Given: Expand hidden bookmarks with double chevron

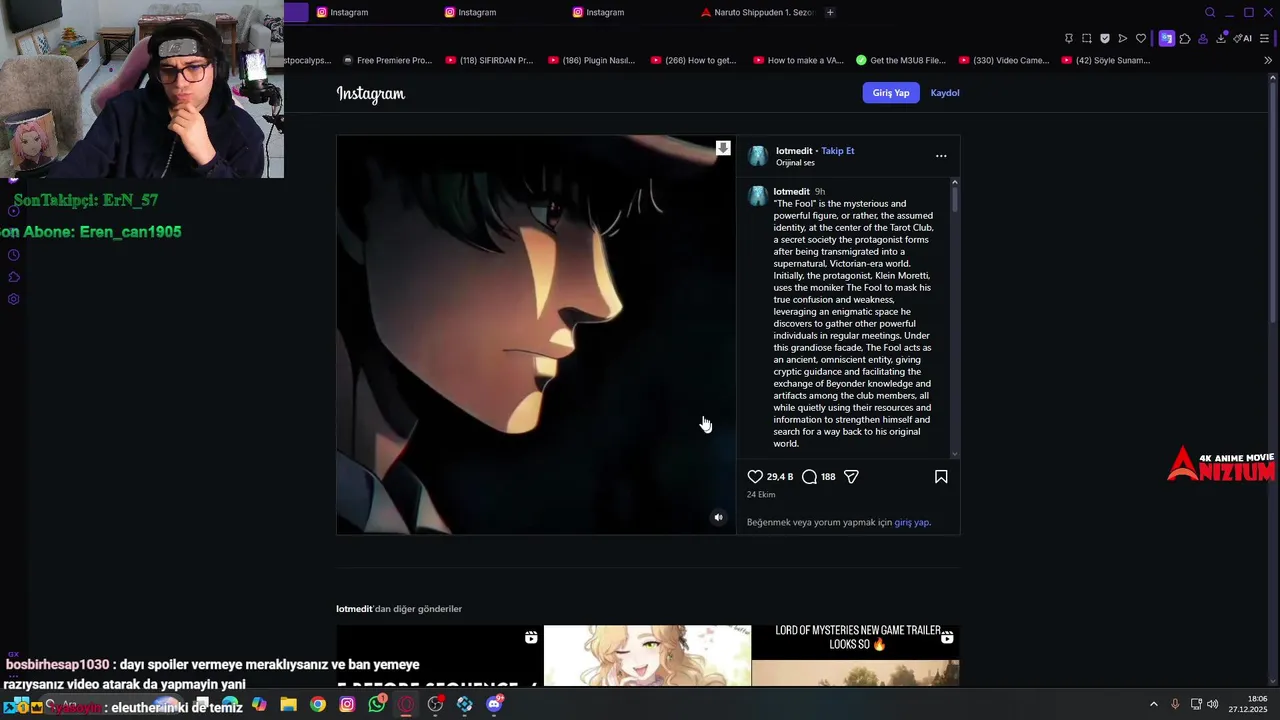Looking at the screenshot, I should (1268, 60).
